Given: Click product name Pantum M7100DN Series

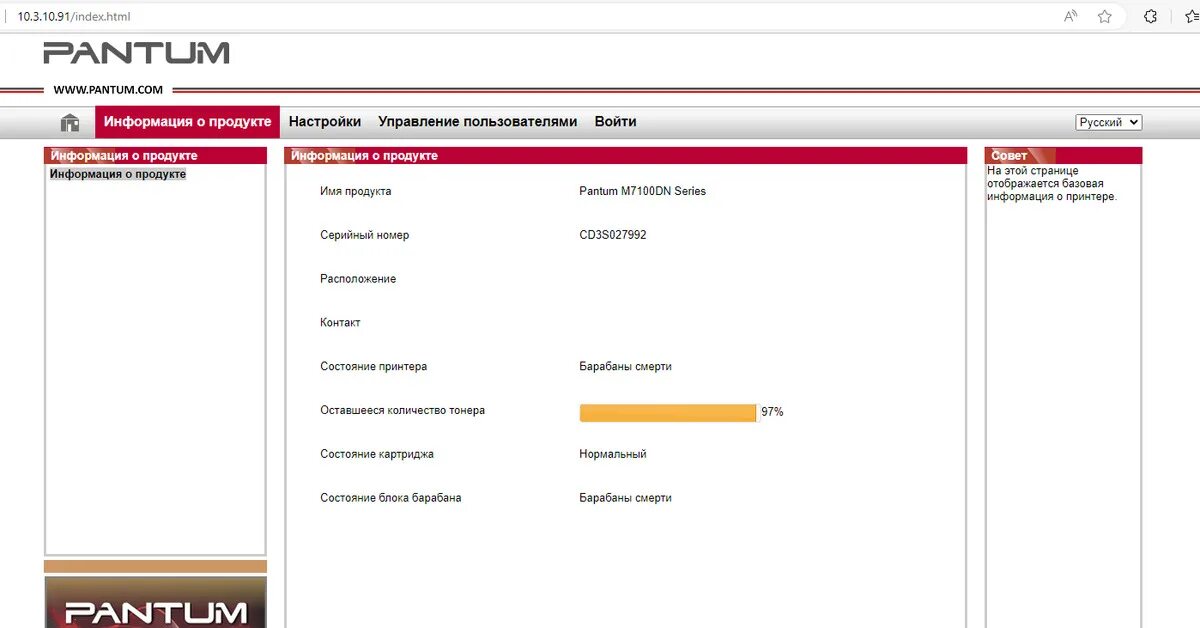Looking at the screenshot, I should tap(643, 191).
